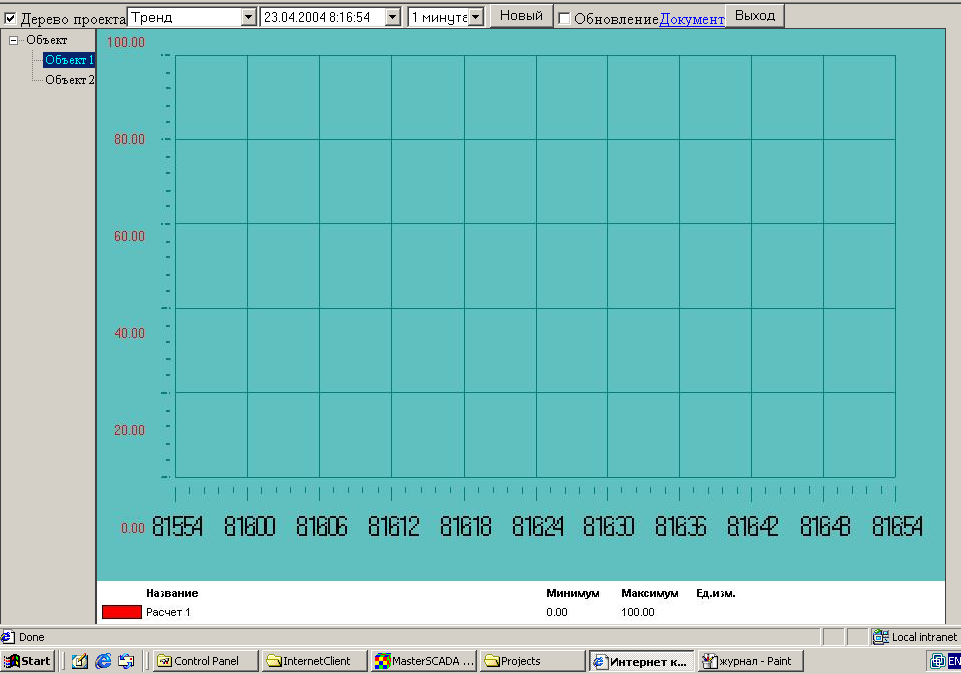Toggle the Дерево проекта checkbox
The width and height of the screenshot is (961, 674).
[10, 18]
